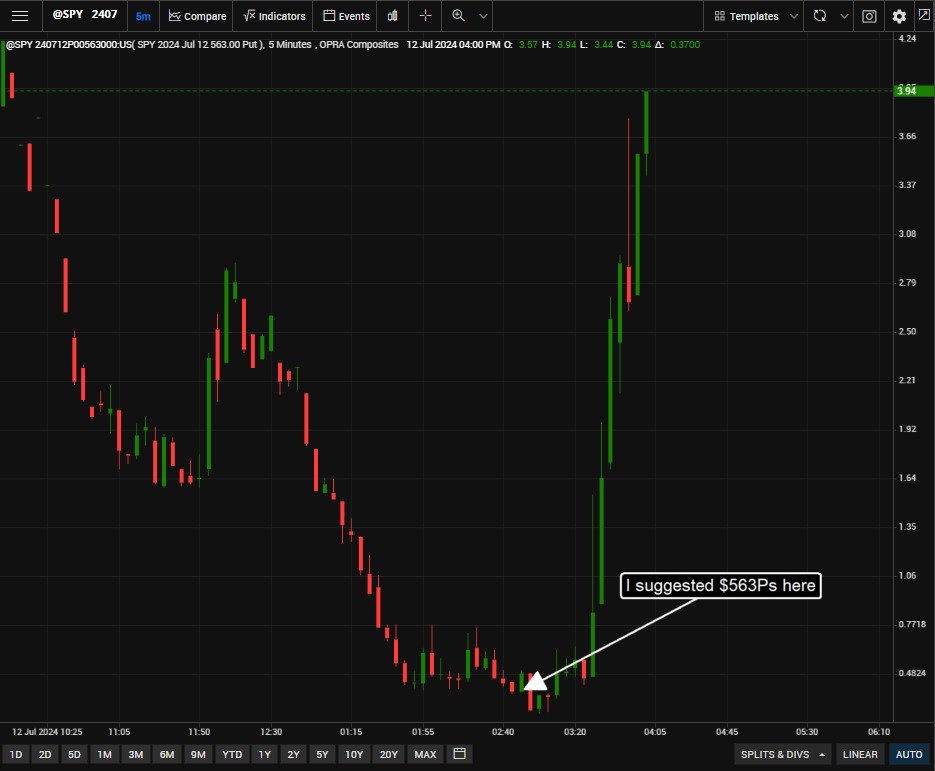Select the MAX range
This screenshot has width=935, height=771.
[x=425, y=754]
